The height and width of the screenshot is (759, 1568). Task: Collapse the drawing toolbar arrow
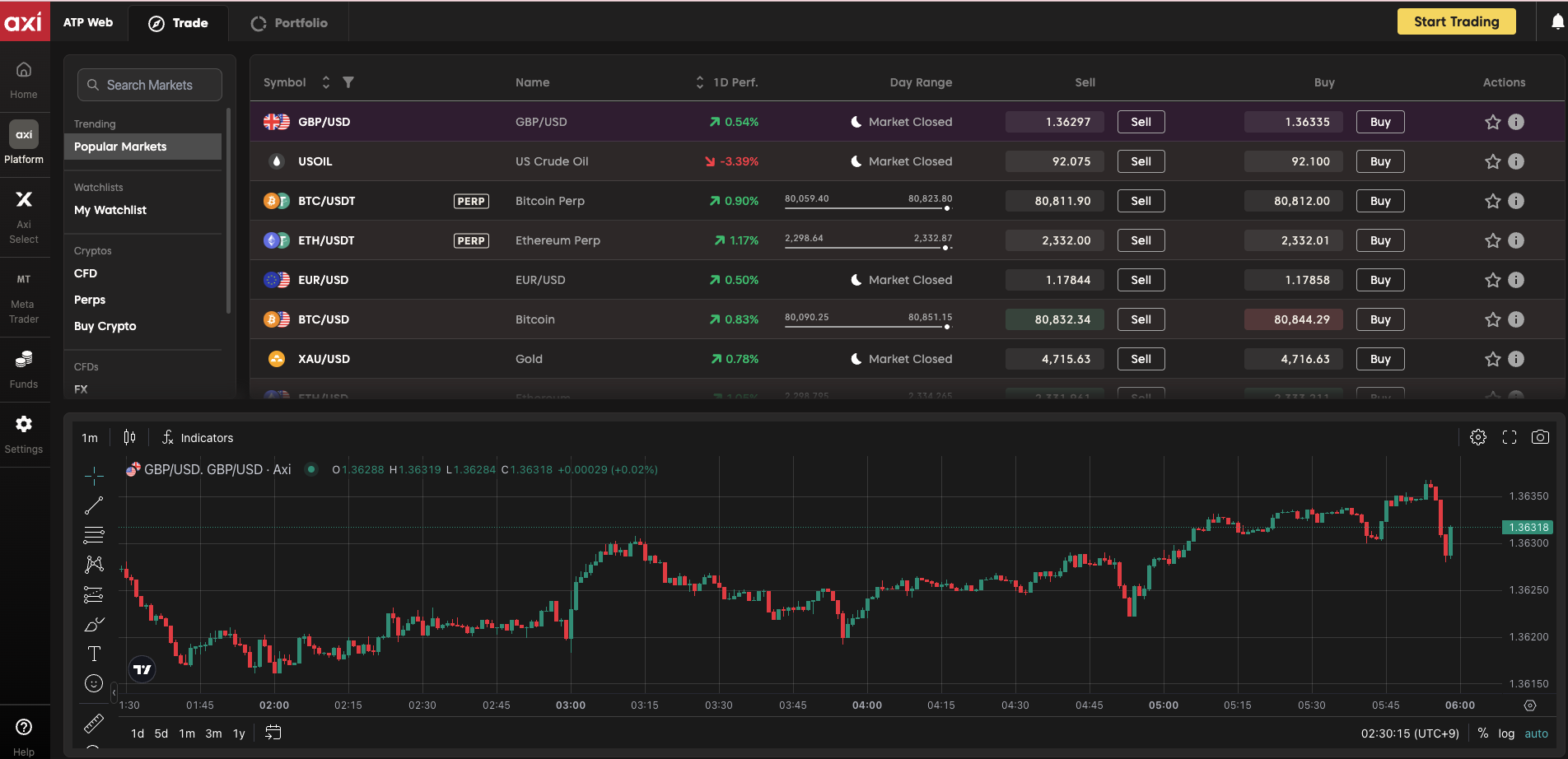click(114, 693)
